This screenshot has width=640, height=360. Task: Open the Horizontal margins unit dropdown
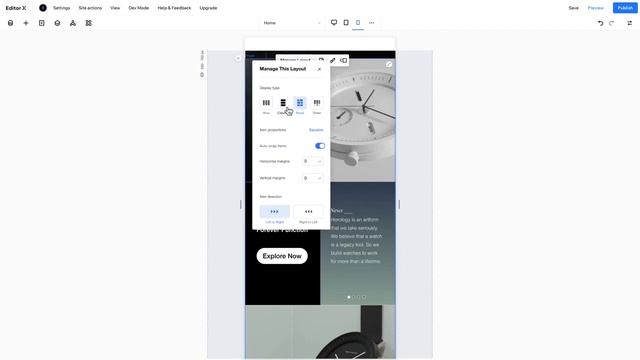click(x=320, y=161)
